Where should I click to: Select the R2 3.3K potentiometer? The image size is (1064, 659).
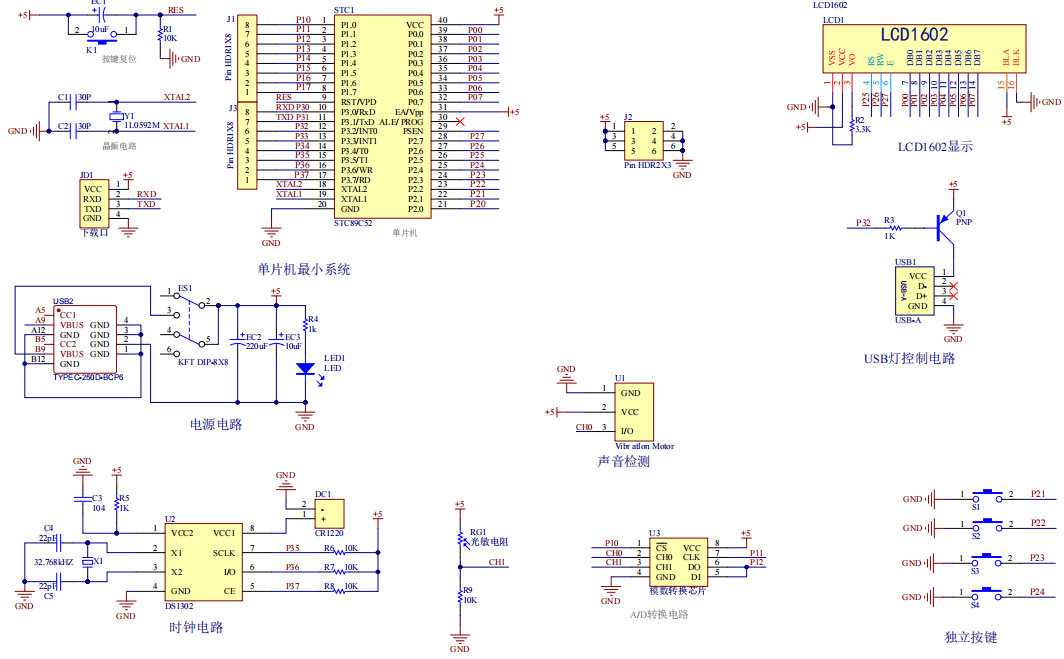tap(850, 123)
